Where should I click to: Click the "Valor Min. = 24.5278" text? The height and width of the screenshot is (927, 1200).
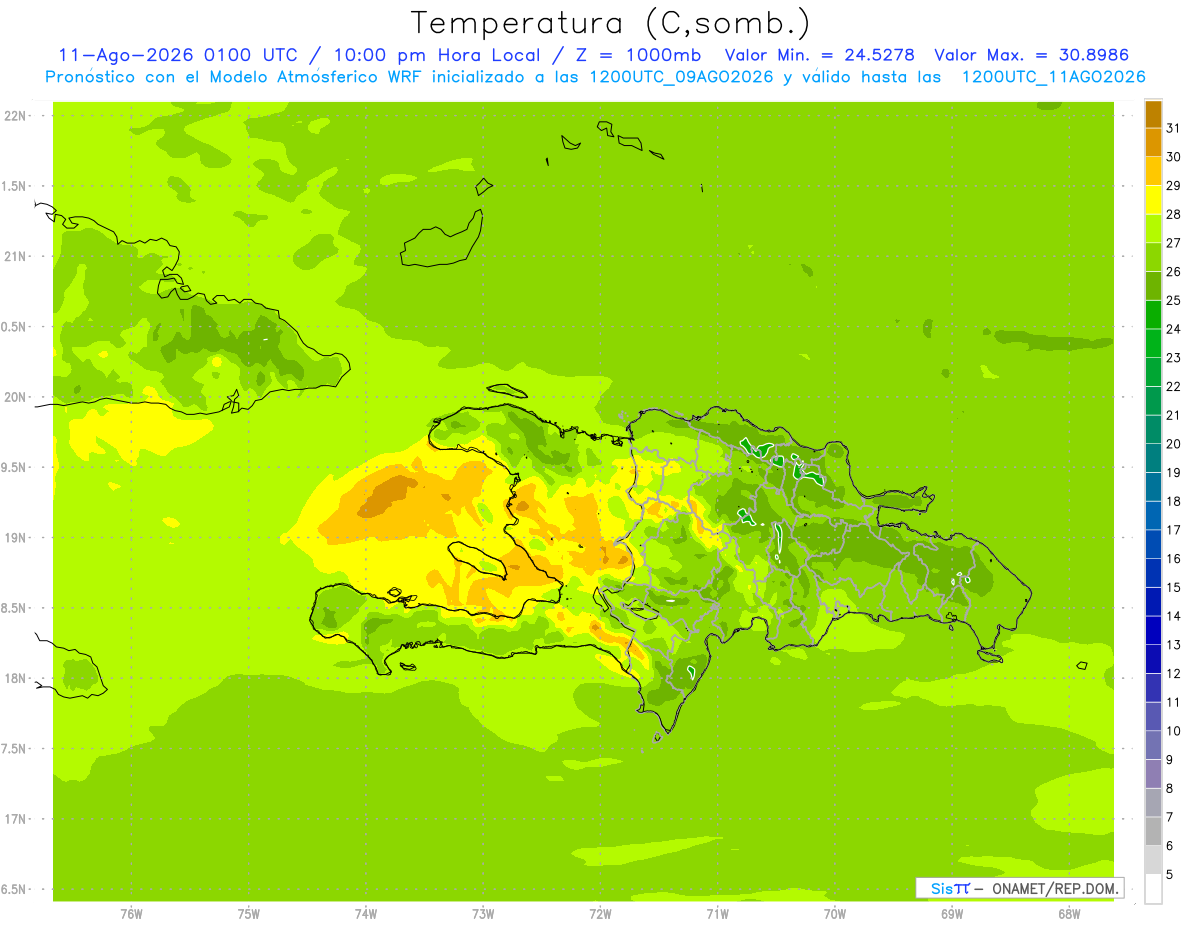[819, 55]
